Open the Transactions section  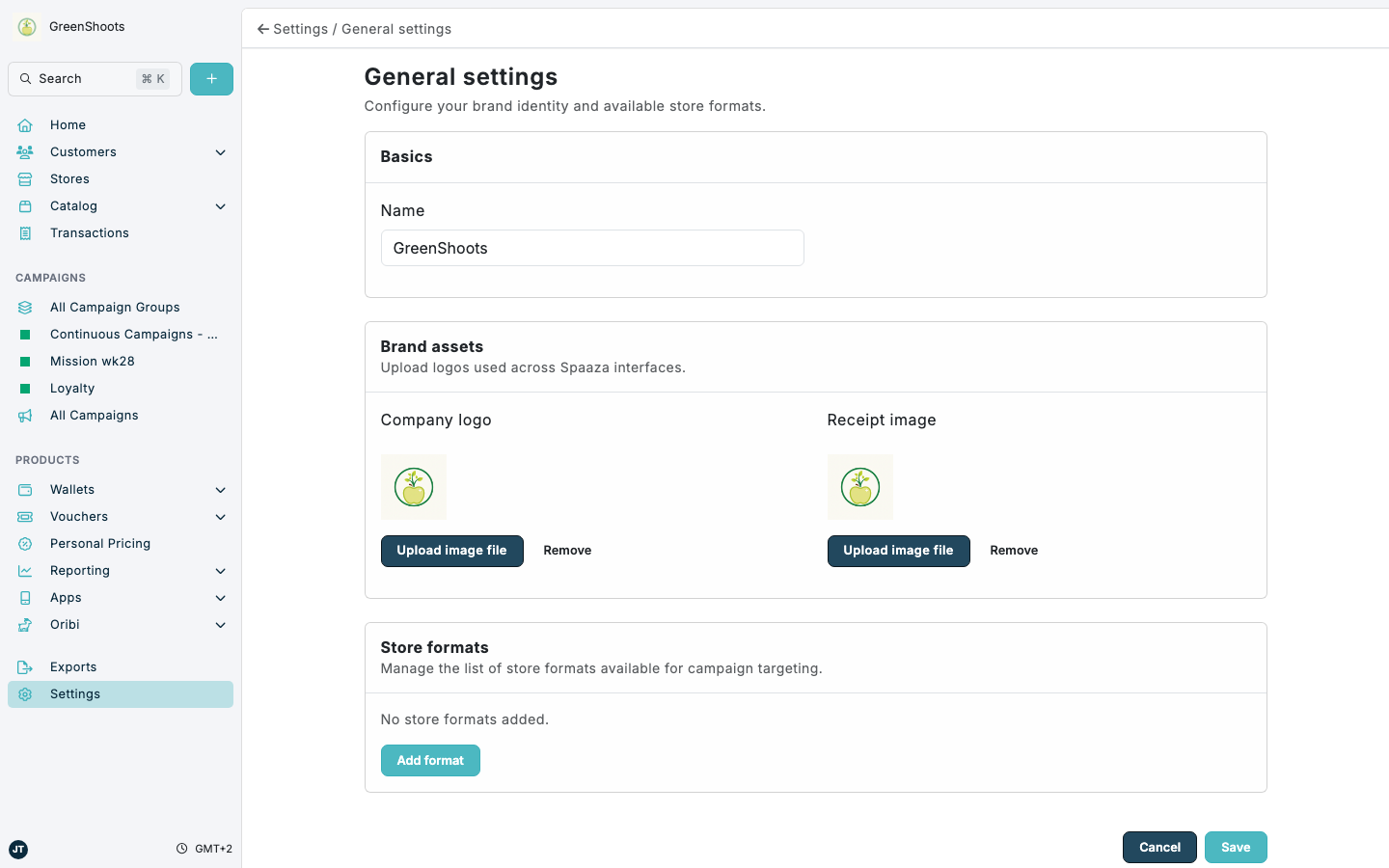[x=89, y=232]
